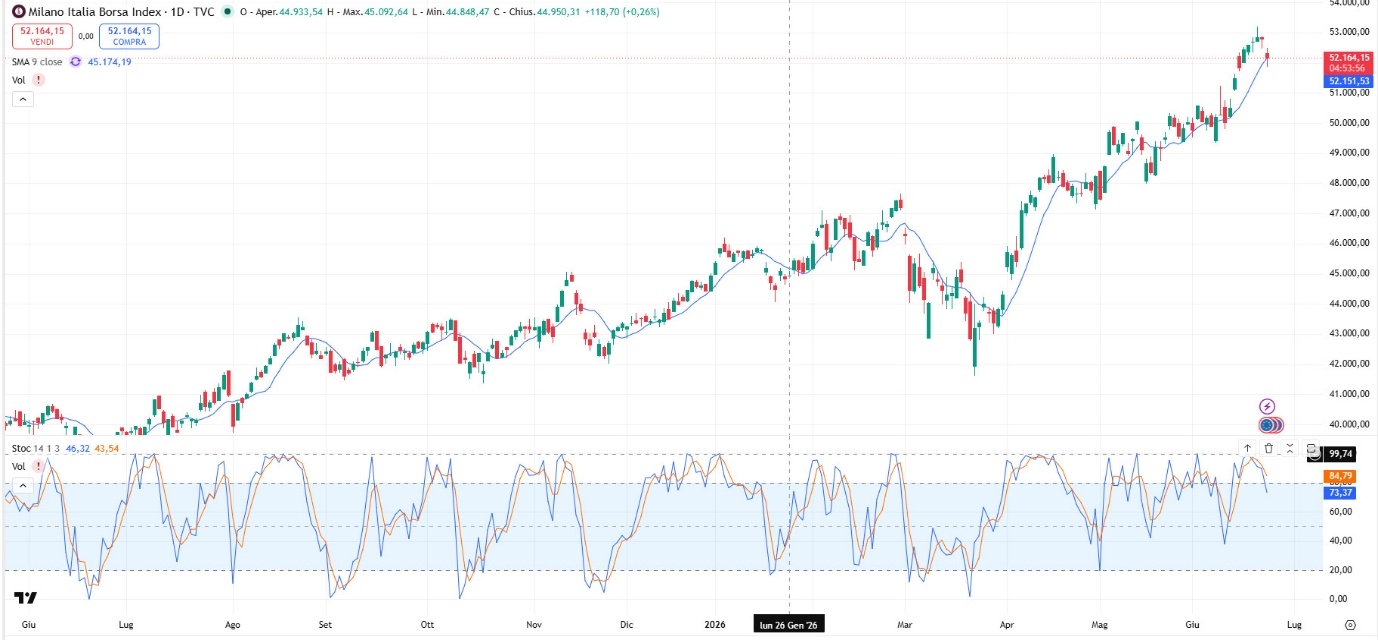
Task: Click the Nov label on the time axis
Action: pos(534,625)
